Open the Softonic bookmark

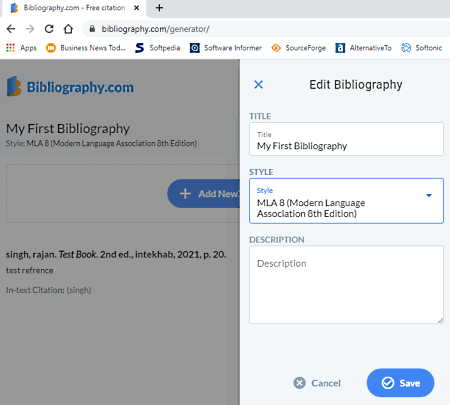pyautogui.click(x=422, y=48)
